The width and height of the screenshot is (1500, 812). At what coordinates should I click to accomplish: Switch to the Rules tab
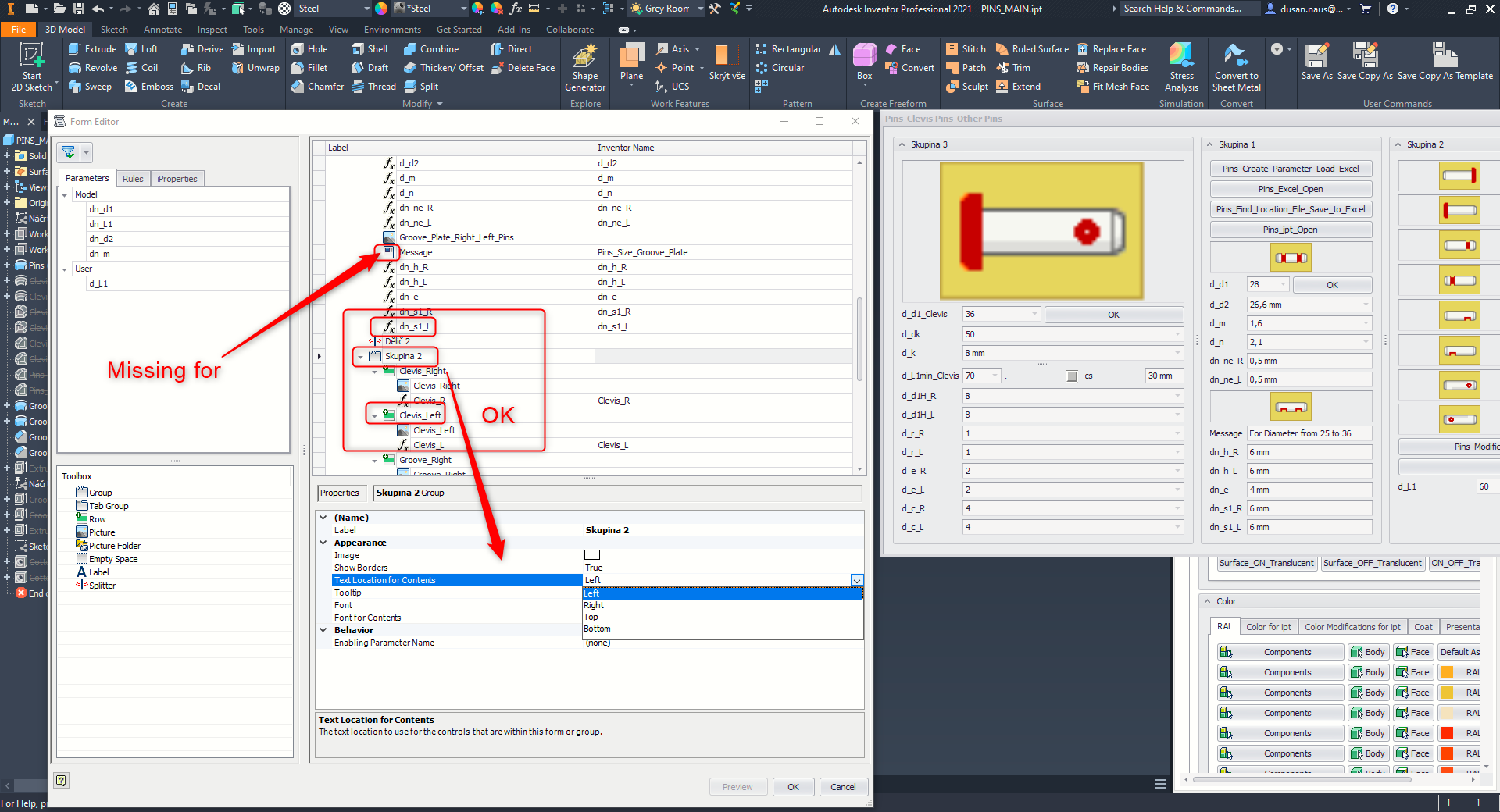133,178
